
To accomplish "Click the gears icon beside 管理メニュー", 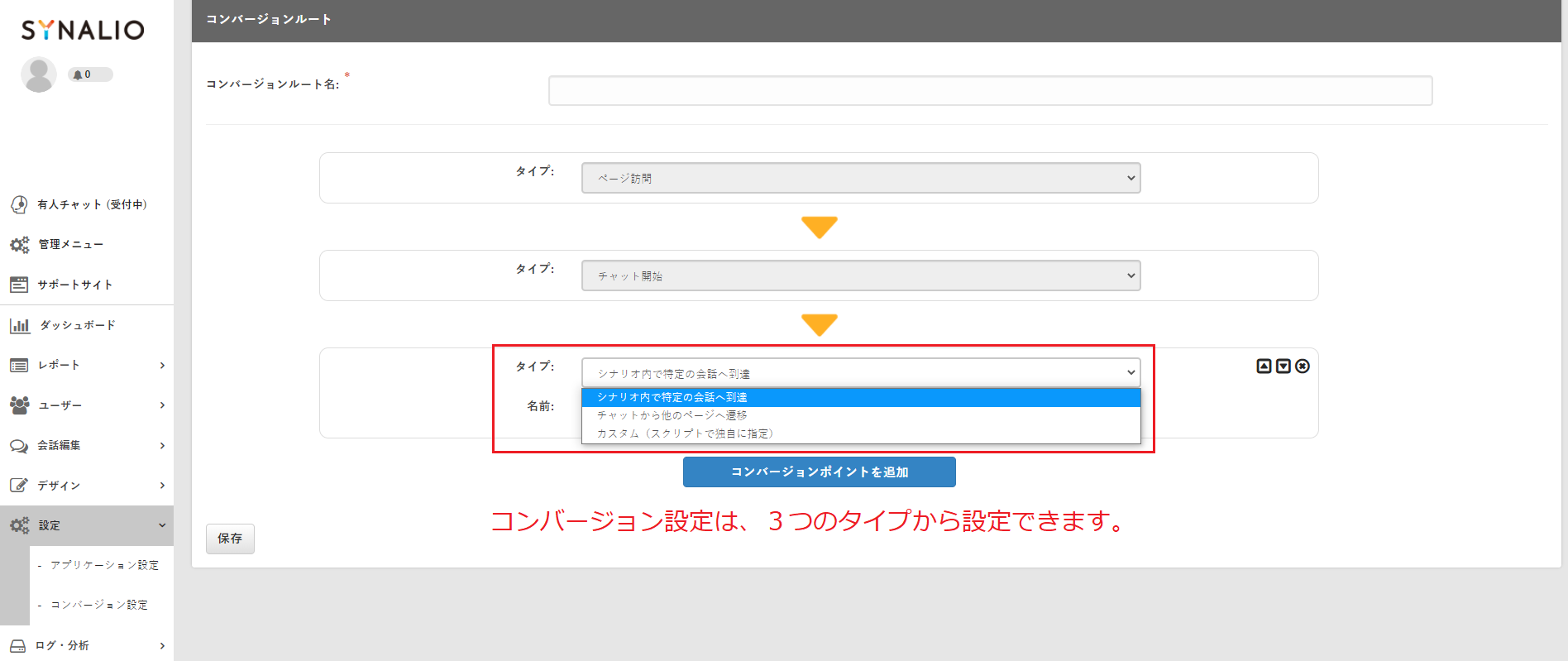I will (19, 245).
